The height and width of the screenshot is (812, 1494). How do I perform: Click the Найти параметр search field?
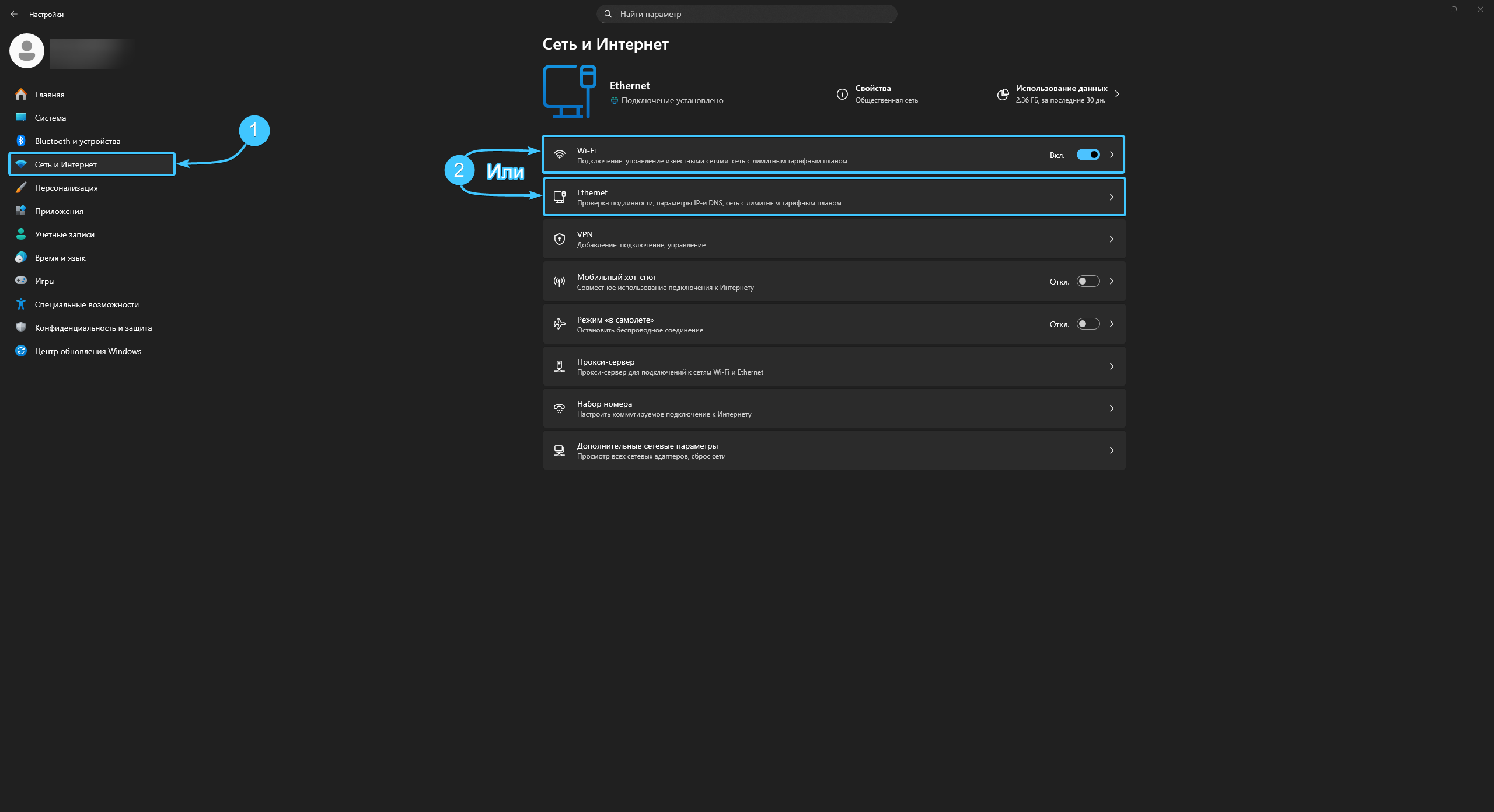tap(746, 14)
